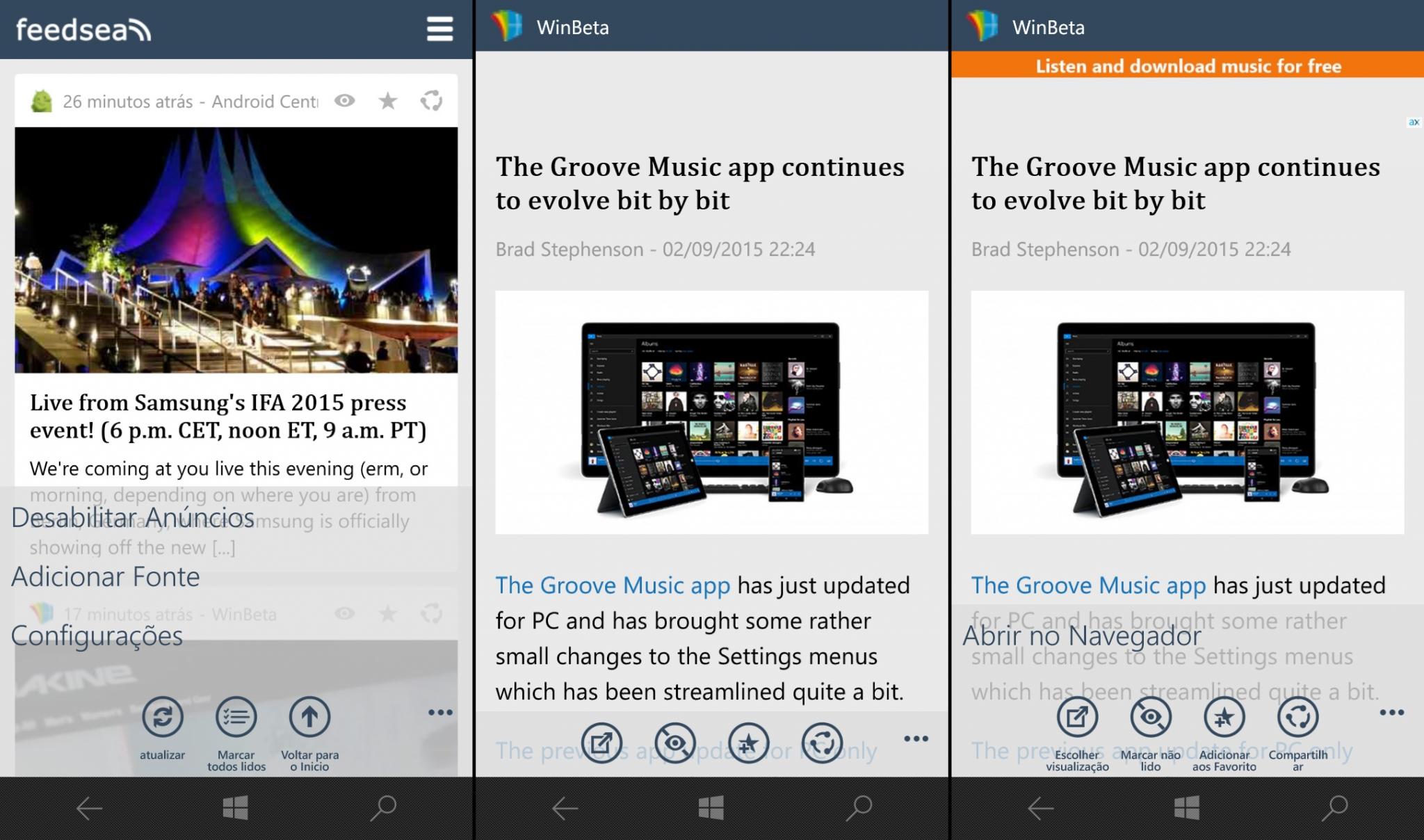This screenshot has height=840, width=1424.
Task: Tap back arrow on middle phone screen
Action: tap(565, 808)
